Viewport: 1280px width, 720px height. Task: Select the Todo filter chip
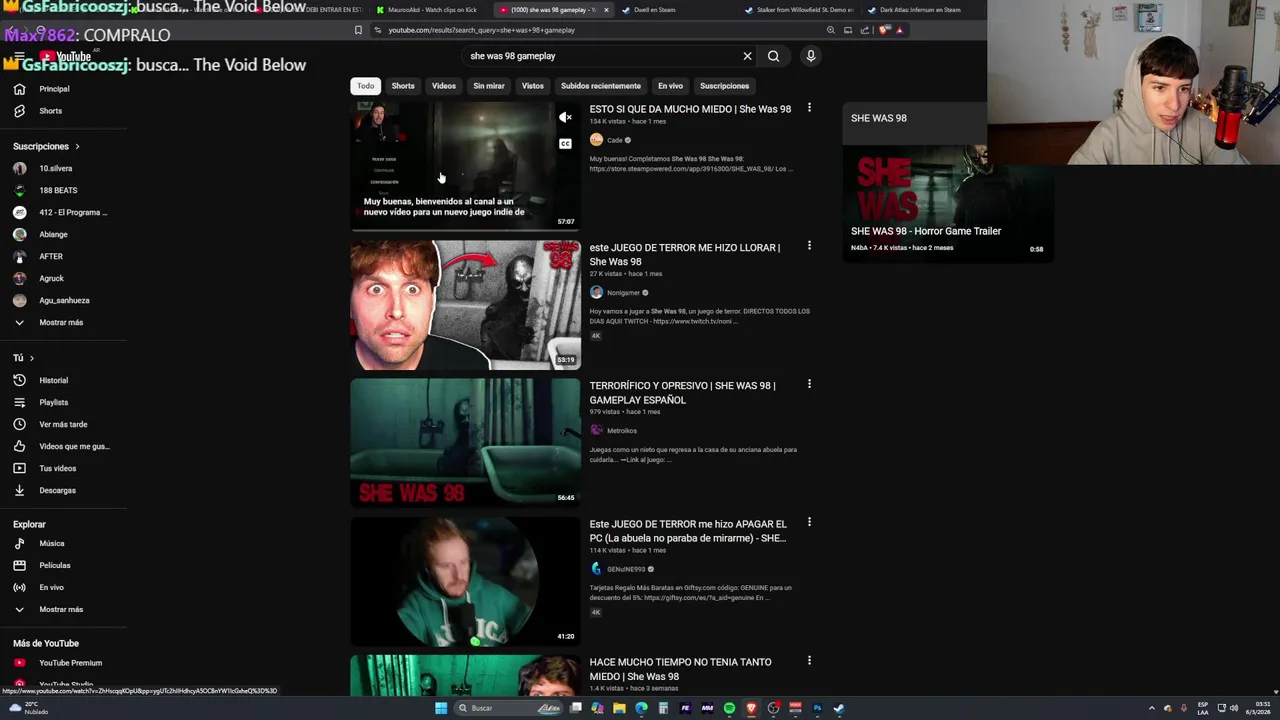point(366,86)
